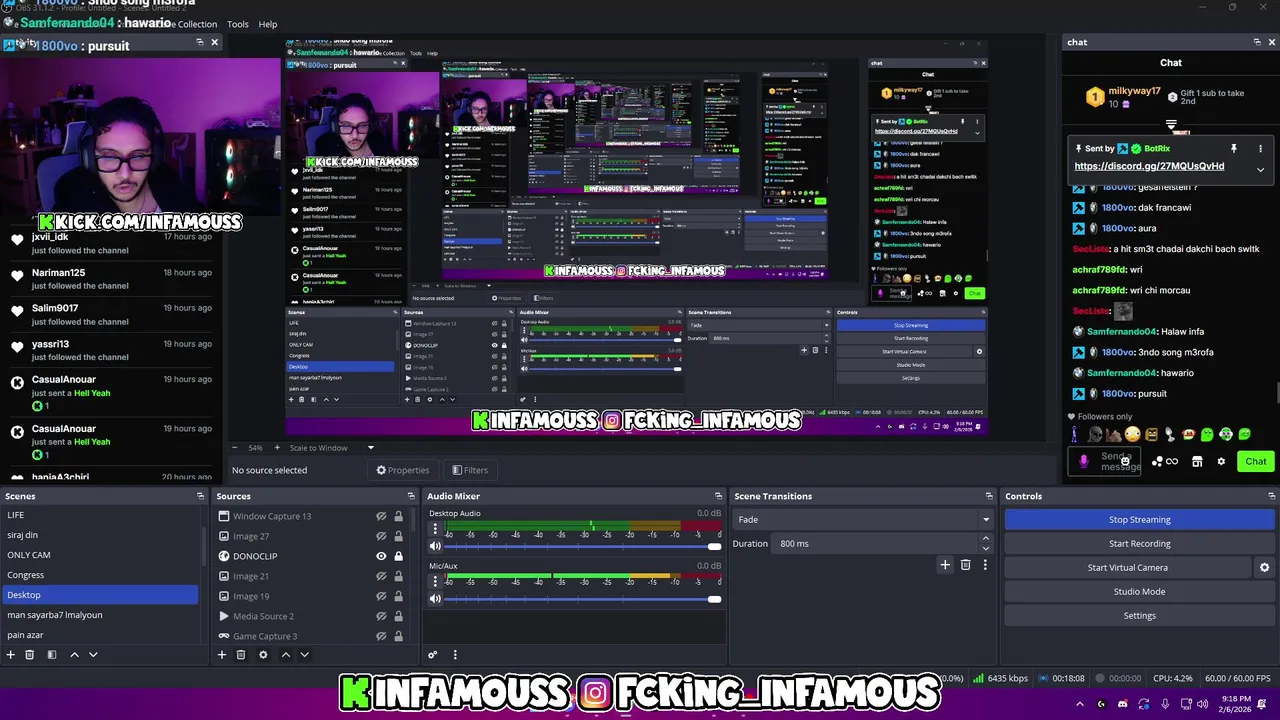The width and height of the screenshot is (1280, 720).
Task: Adjust Mic/Aux volume slider
Action: pos(582,599)
